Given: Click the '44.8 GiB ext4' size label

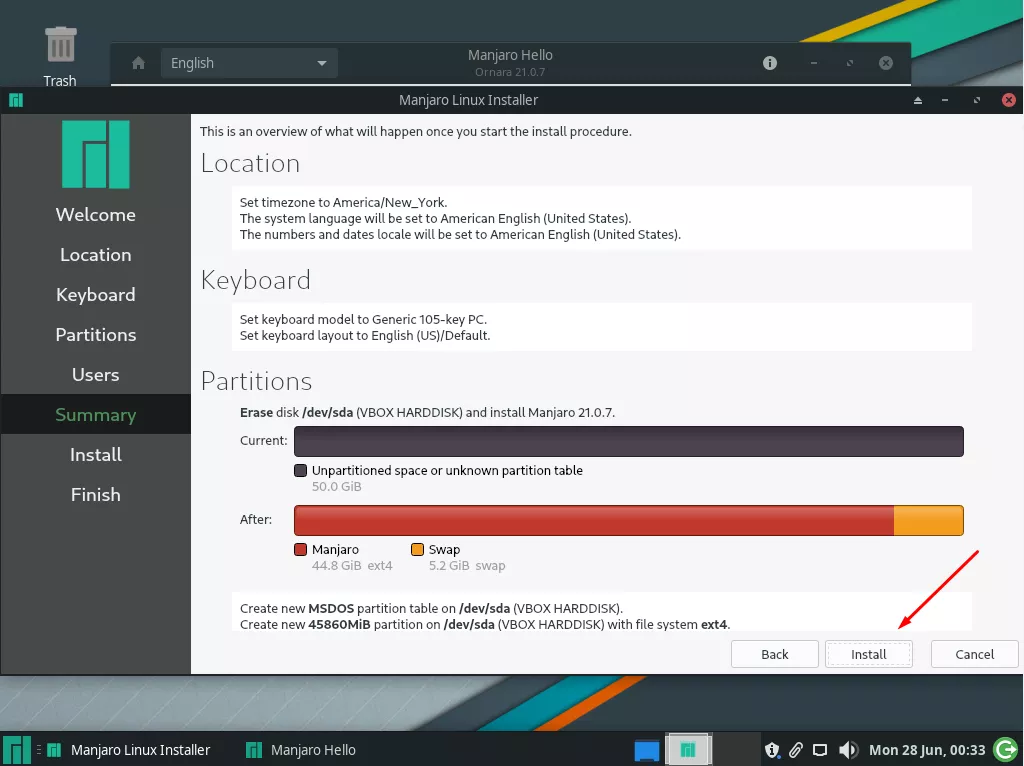Looking at the screenshot, I should click(x=352, y=566).
